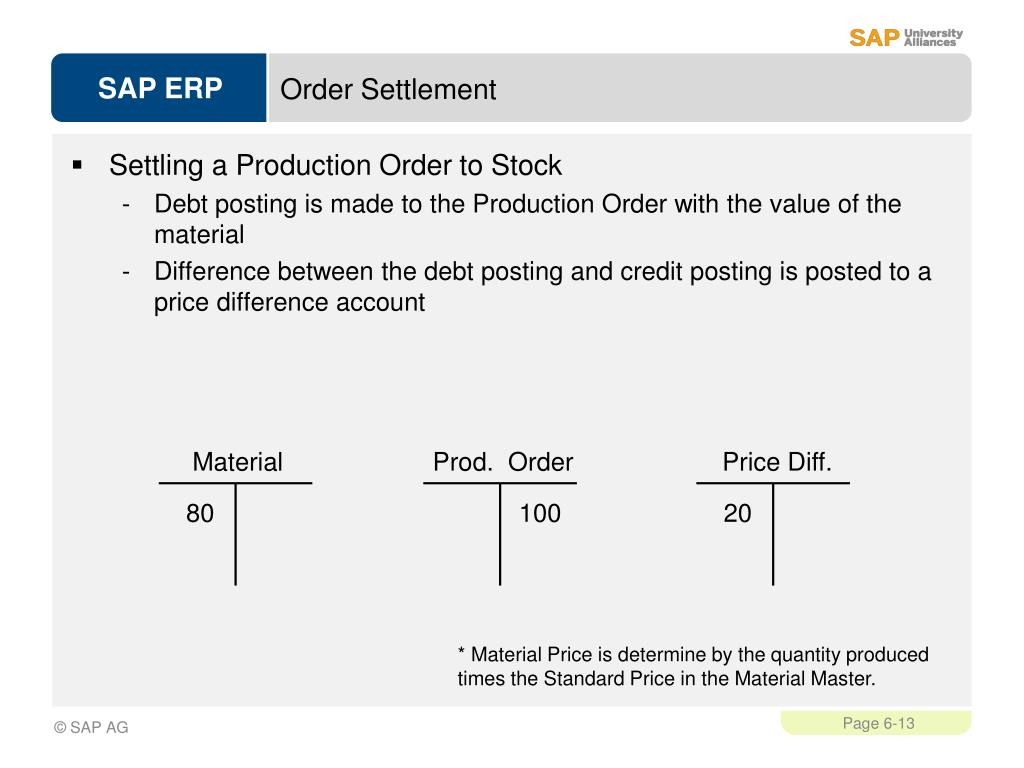Click the Page 6-13 indicator
The width and height of the screenshot is (1024, 768).
(x=878, y=723)
